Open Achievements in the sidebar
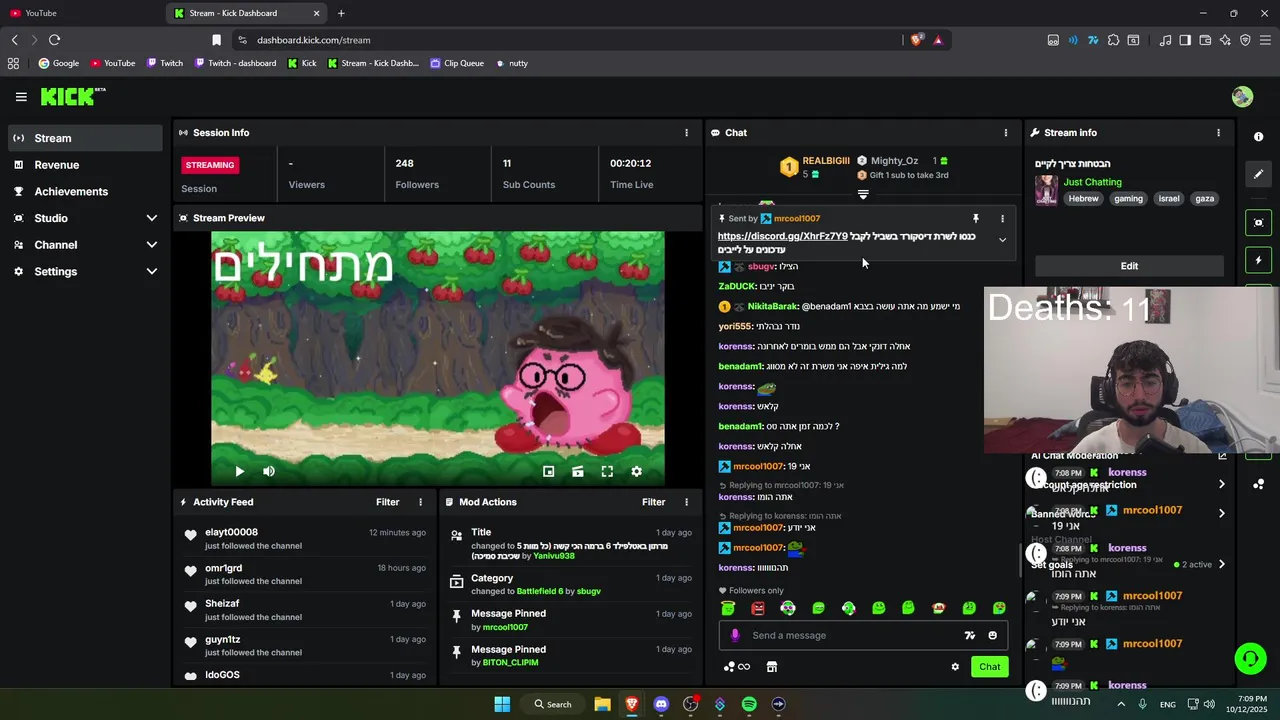The width and height of the screenshot is (1280, 720). 85,191
